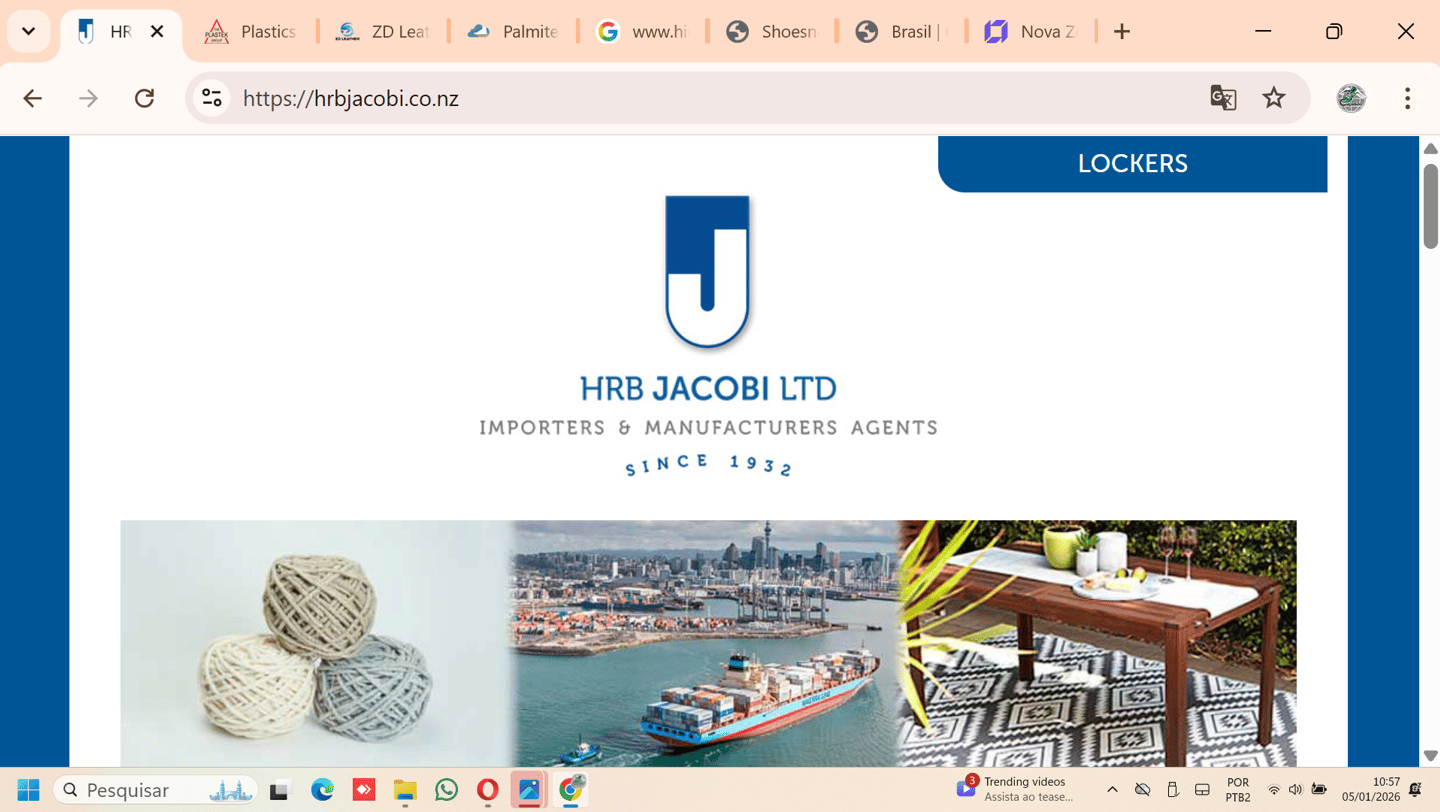The width and height of the screenshot is (1440, 812).
Task: Open Opera browser from the taskbar
Action: (488, 790)
